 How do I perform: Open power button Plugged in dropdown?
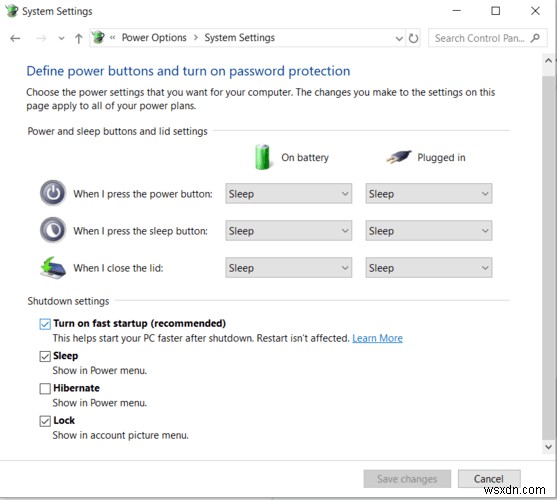click(x=429, y=194)
